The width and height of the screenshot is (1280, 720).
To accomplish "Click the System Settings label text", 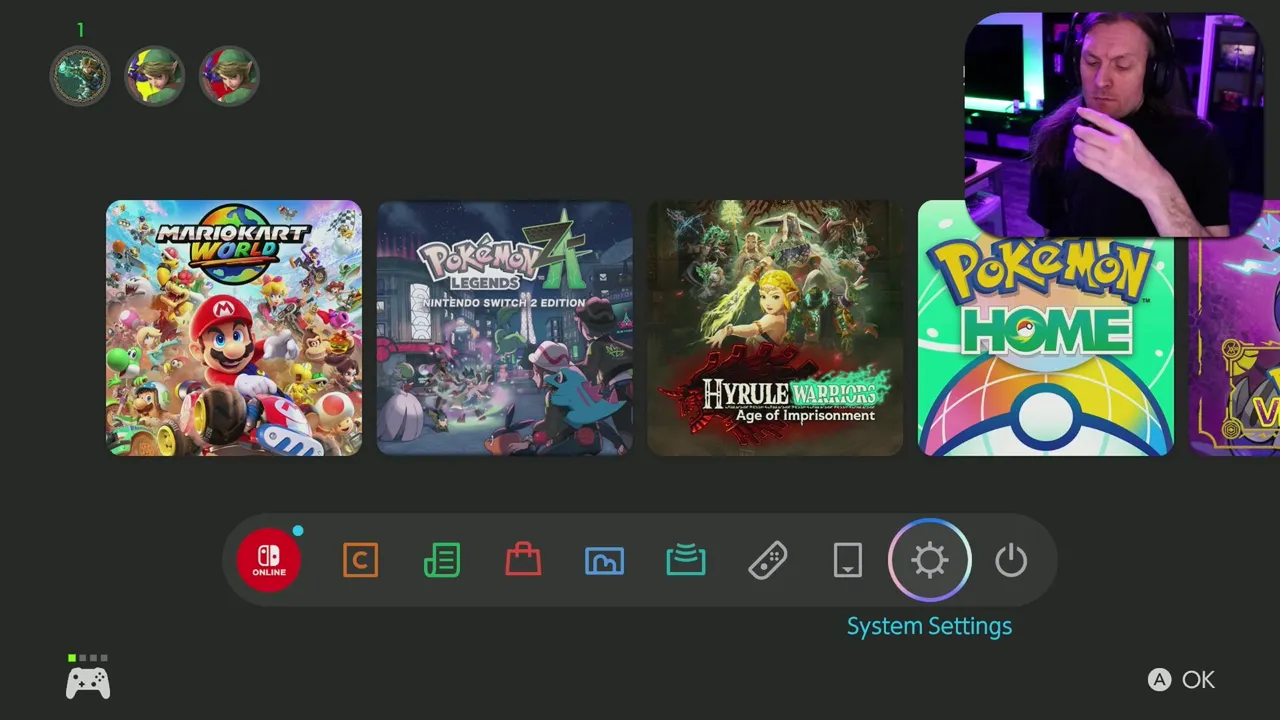I will click(929, 626).
